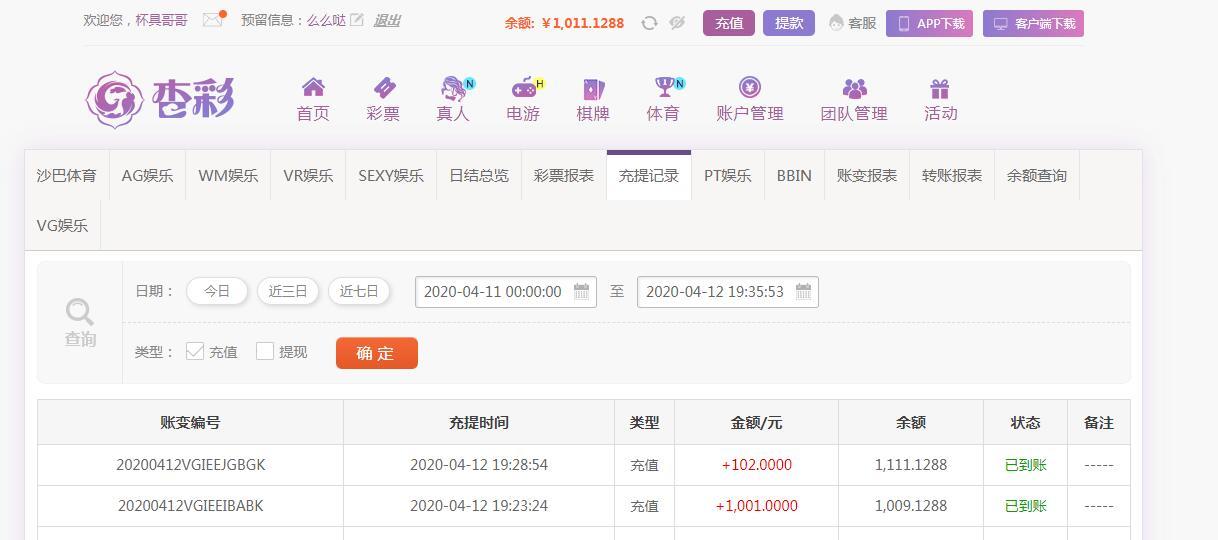The height and width of the screenshot is (540, 1218).
Task: Select the 沙巴体育 tab
Action: [x=67, y=175]
